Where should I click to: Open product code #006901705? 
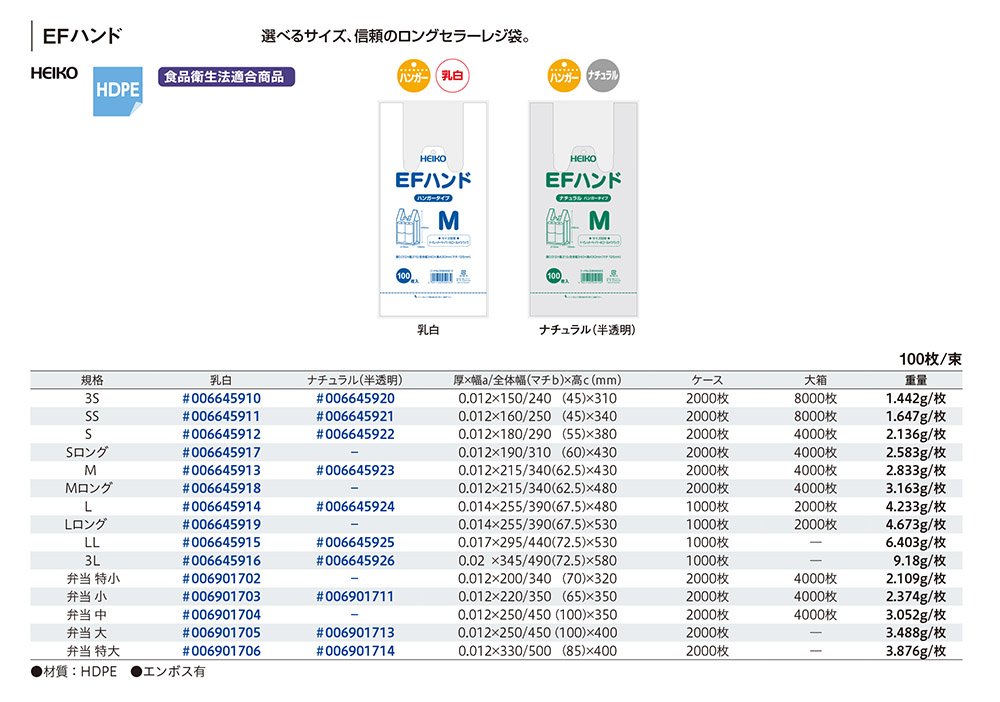click(221, 633)
